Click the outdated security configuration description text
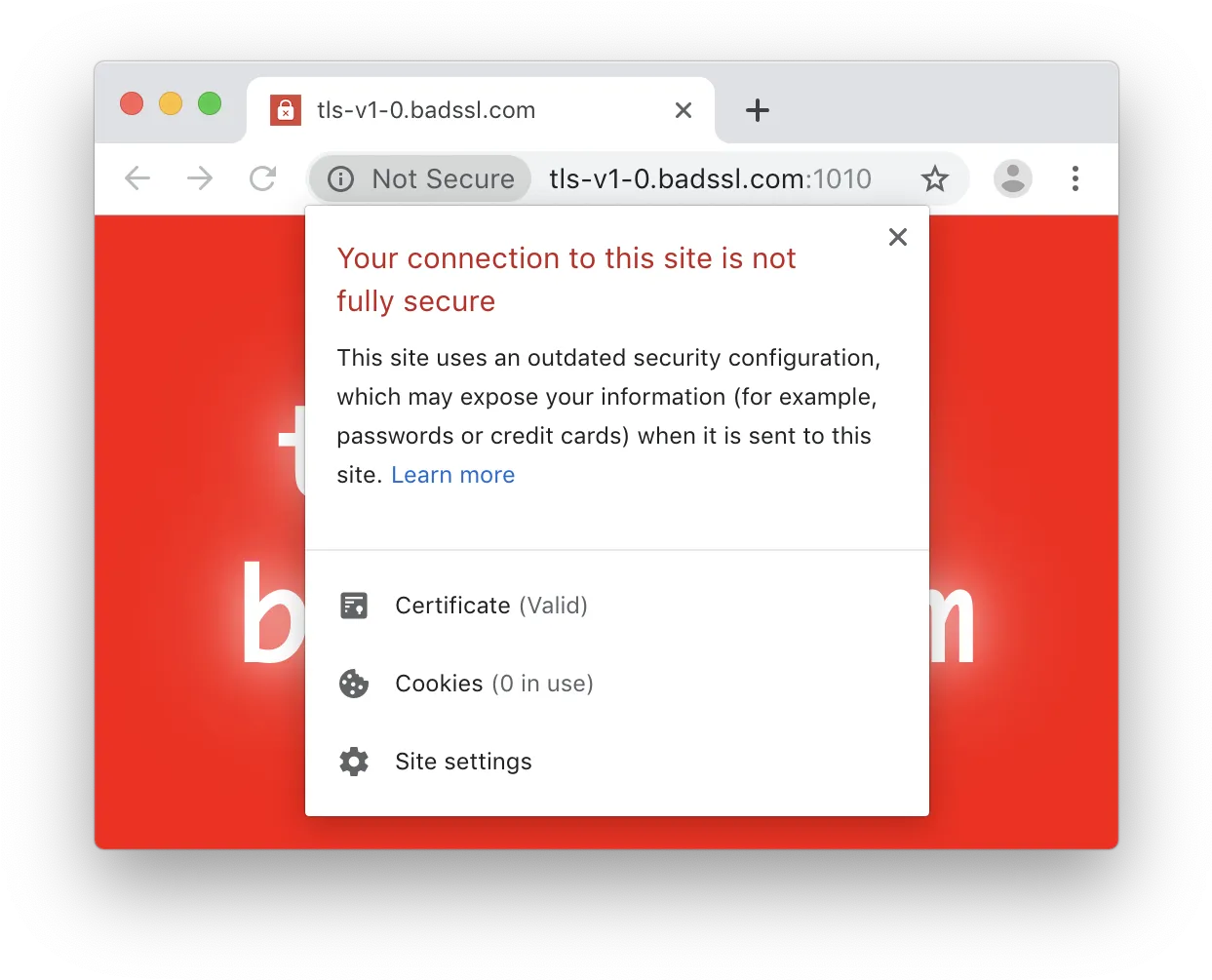The image size is (1212, 980). pos(608,416)
